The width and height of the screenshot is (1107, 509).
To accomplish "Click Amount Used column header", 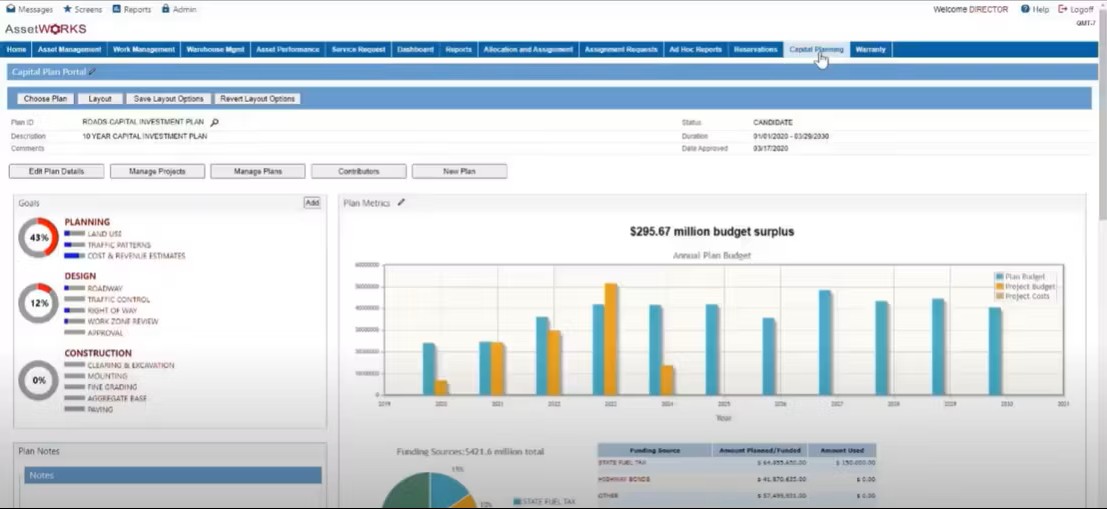I will [842, 450].
